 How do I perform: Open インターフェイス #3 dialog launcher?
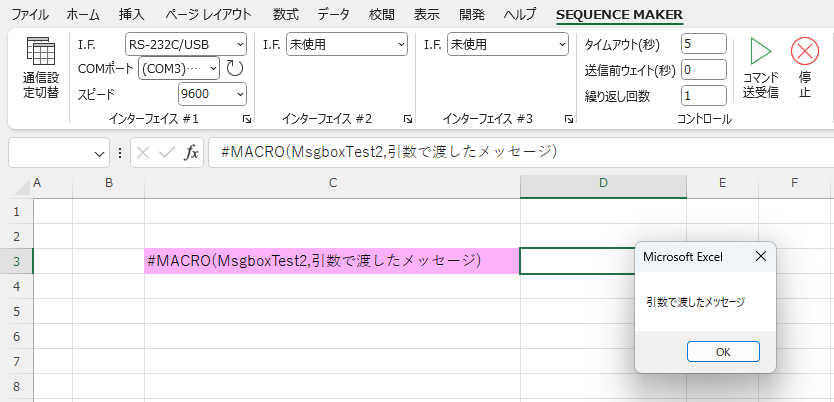point(569,119)
